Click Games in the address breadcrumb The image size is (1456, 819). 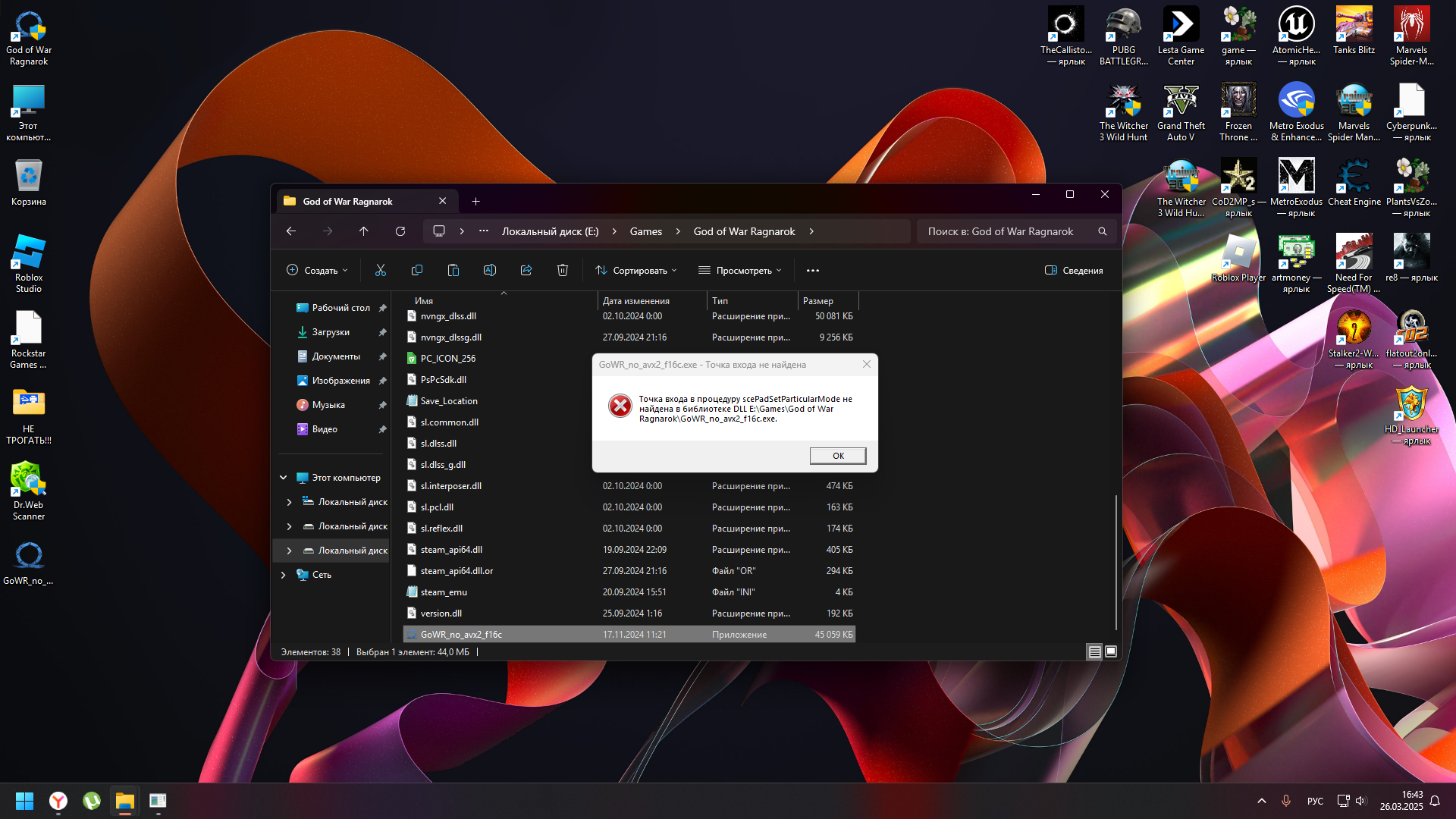point(645,231)
